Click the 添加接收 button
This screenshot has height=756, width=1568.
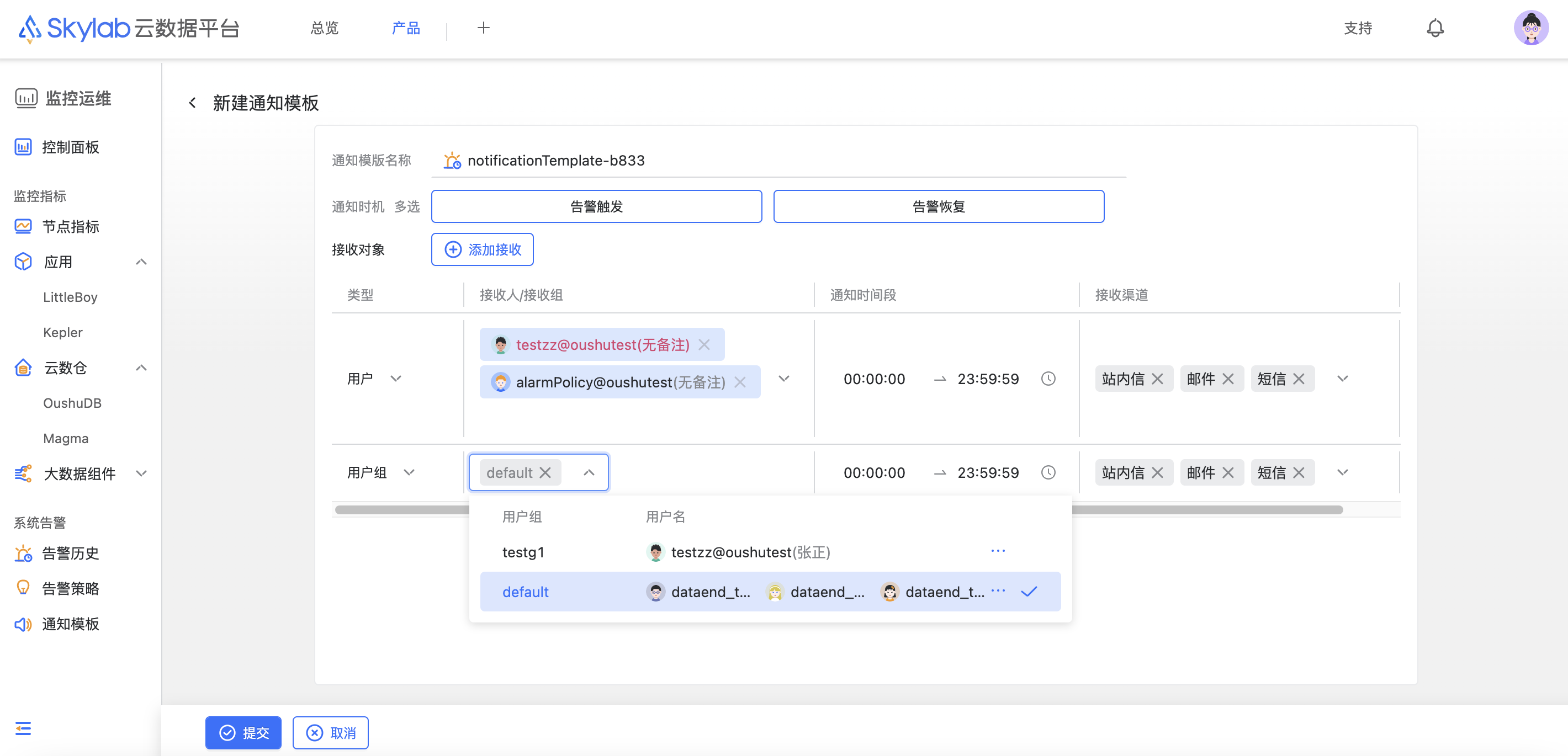click(x=482, y=249)
